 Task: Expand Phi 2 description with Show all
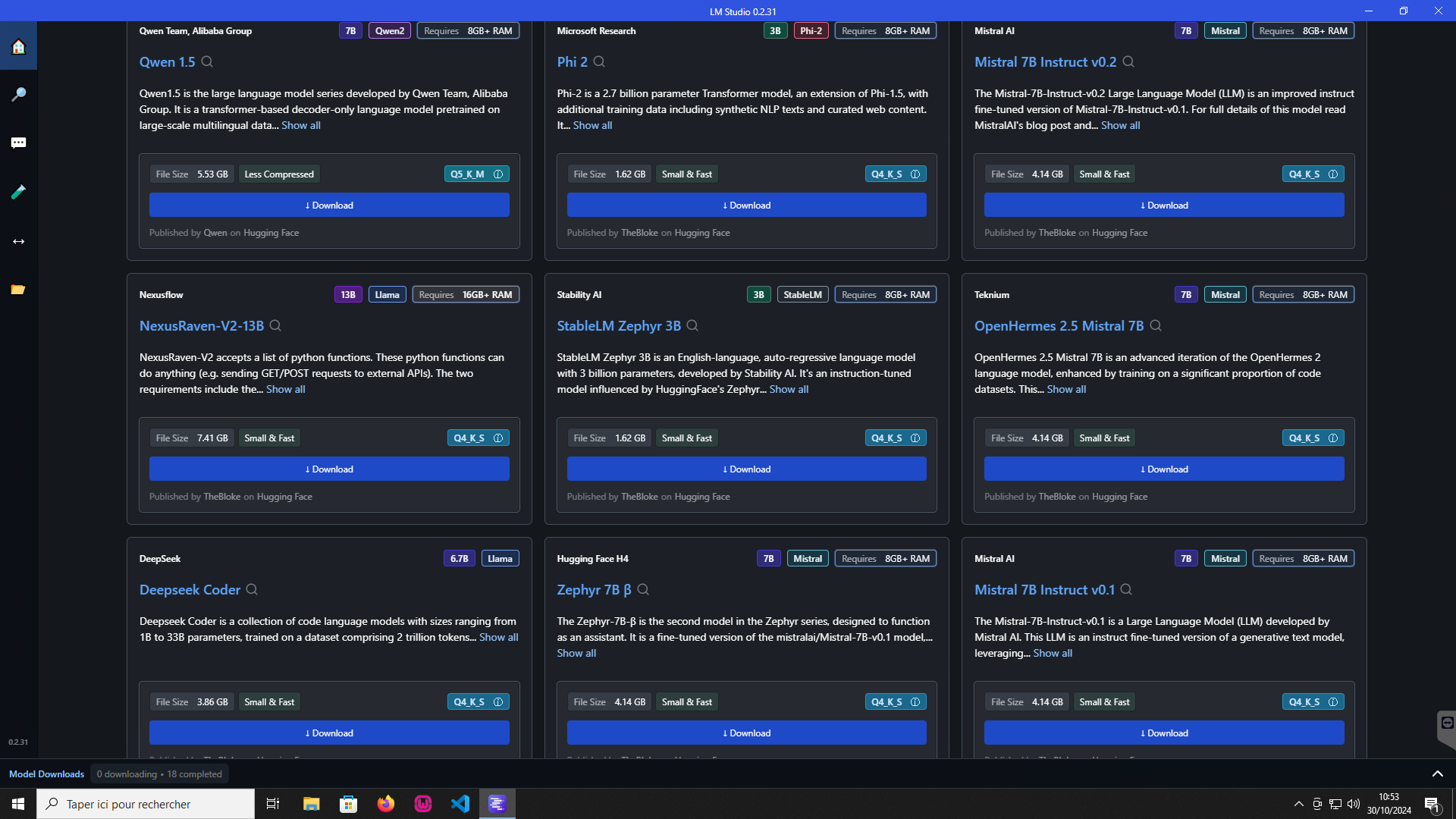pyautogui.click(x=592, y=125)
